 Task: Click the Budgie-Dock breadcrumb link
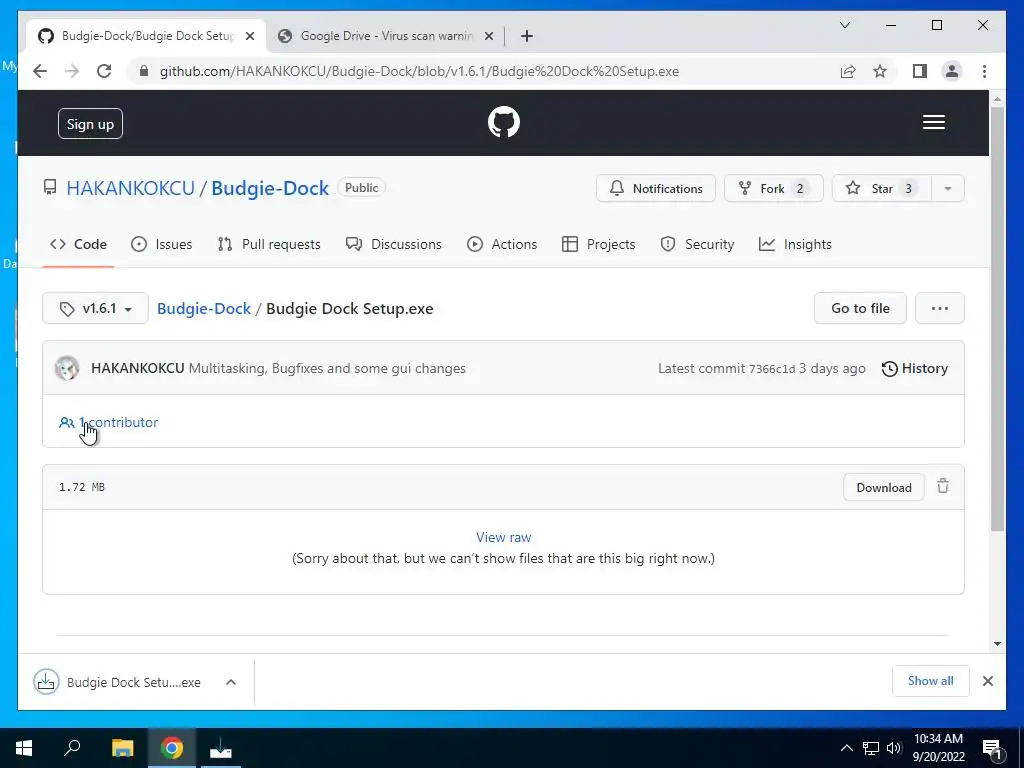(x=204, y=309)
